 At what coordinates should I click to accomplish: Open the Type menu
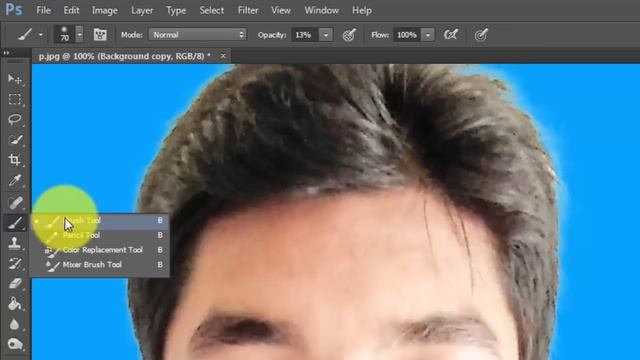[x=176, y=10]
